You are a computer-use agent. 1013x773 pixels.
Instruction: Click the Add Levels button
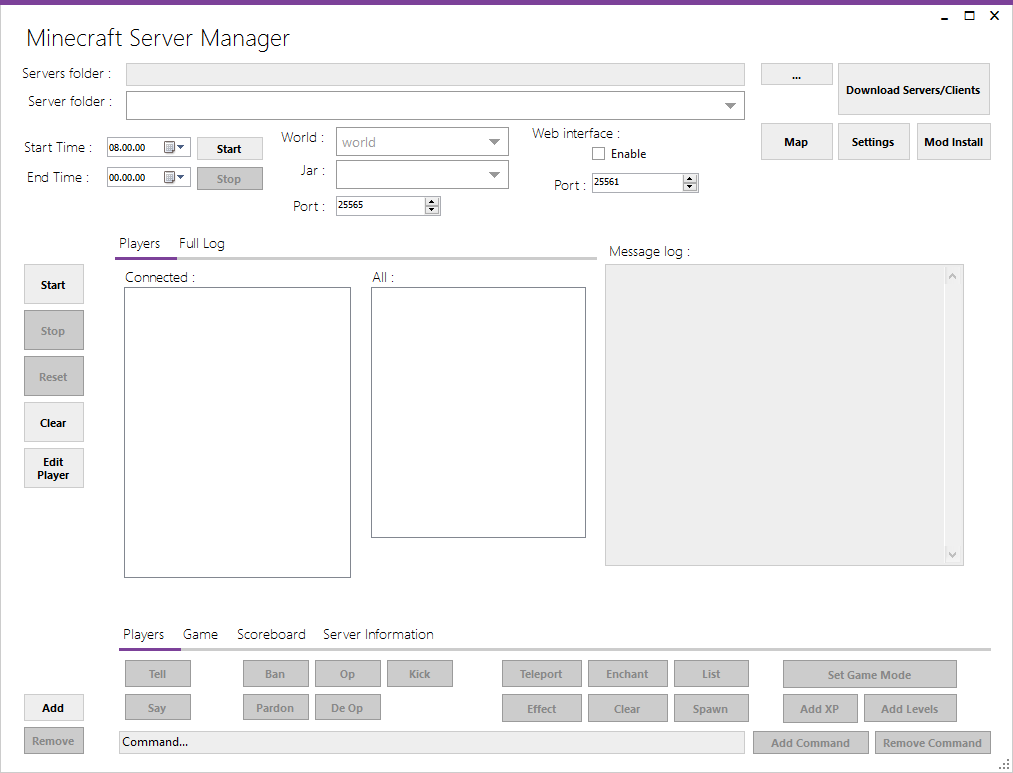tap(910, 708)
